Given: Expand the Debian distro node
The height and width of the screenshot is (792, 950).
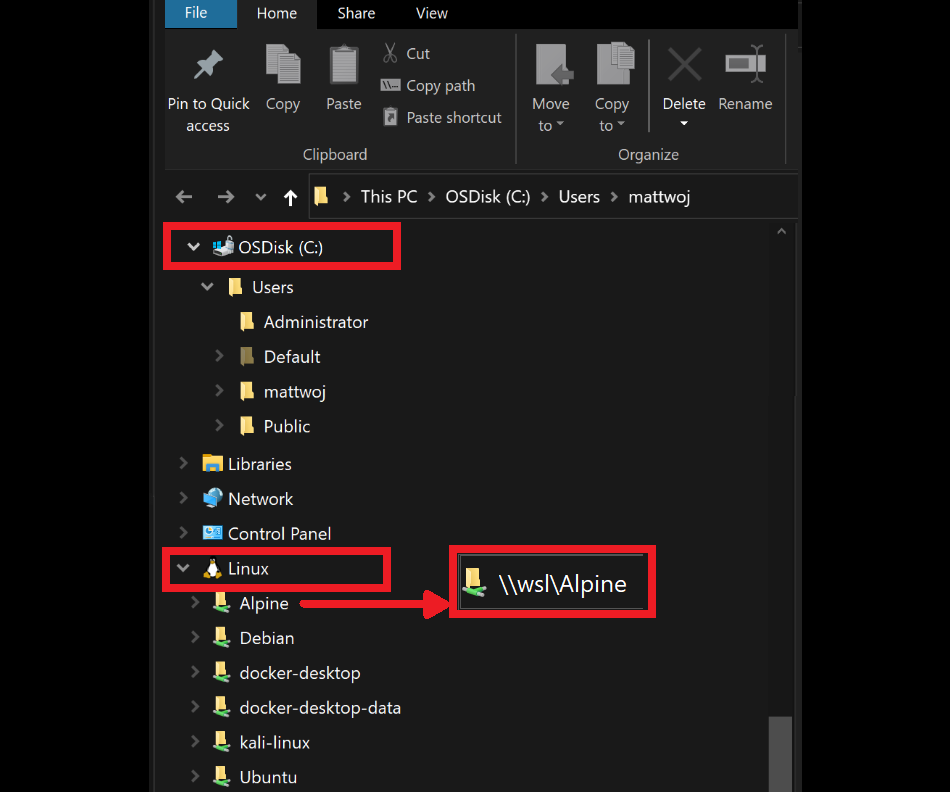Looking at the screenshot, I should pos(195,637).
